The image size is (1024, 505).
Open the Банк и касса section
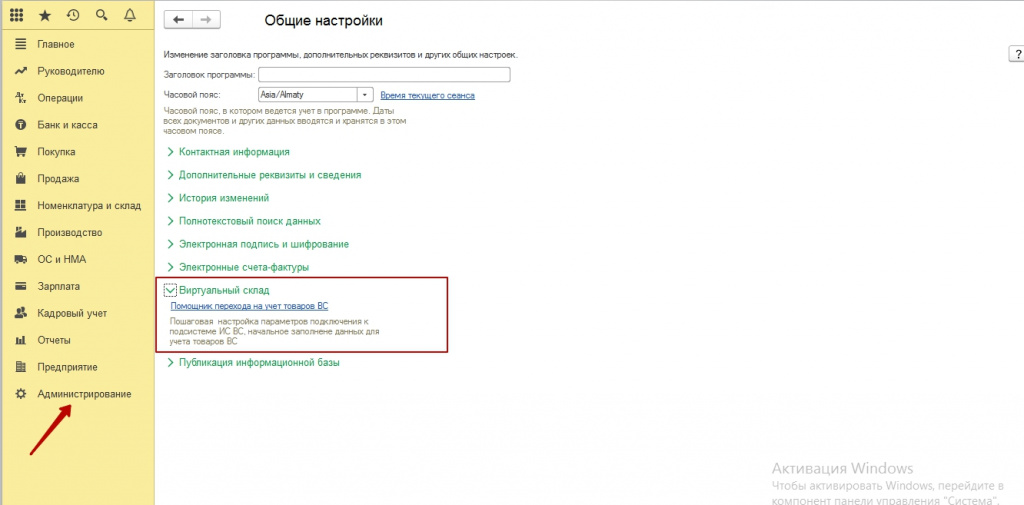(67, 125)
